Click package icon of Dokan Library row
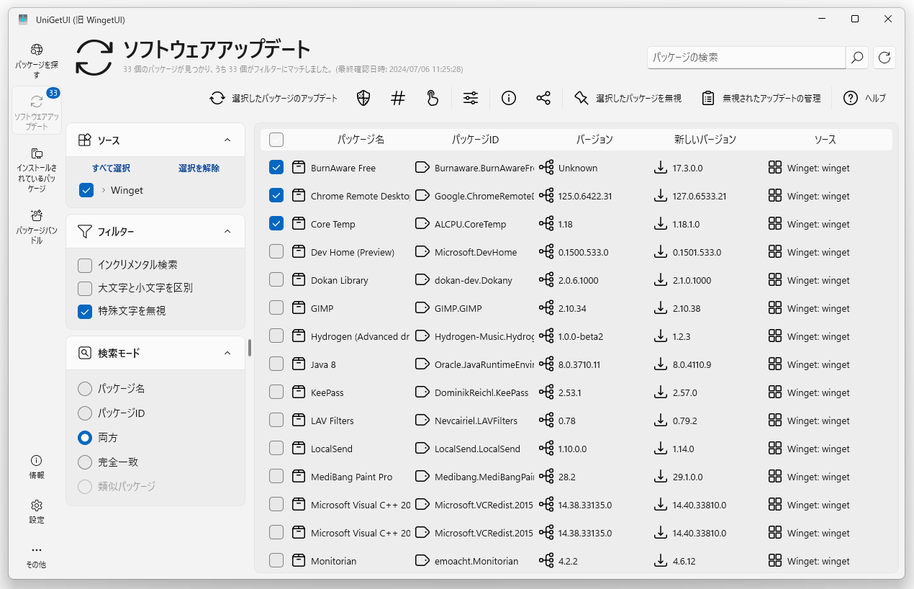The width and height of the screenshot is (914, 589). coord(298,279)
